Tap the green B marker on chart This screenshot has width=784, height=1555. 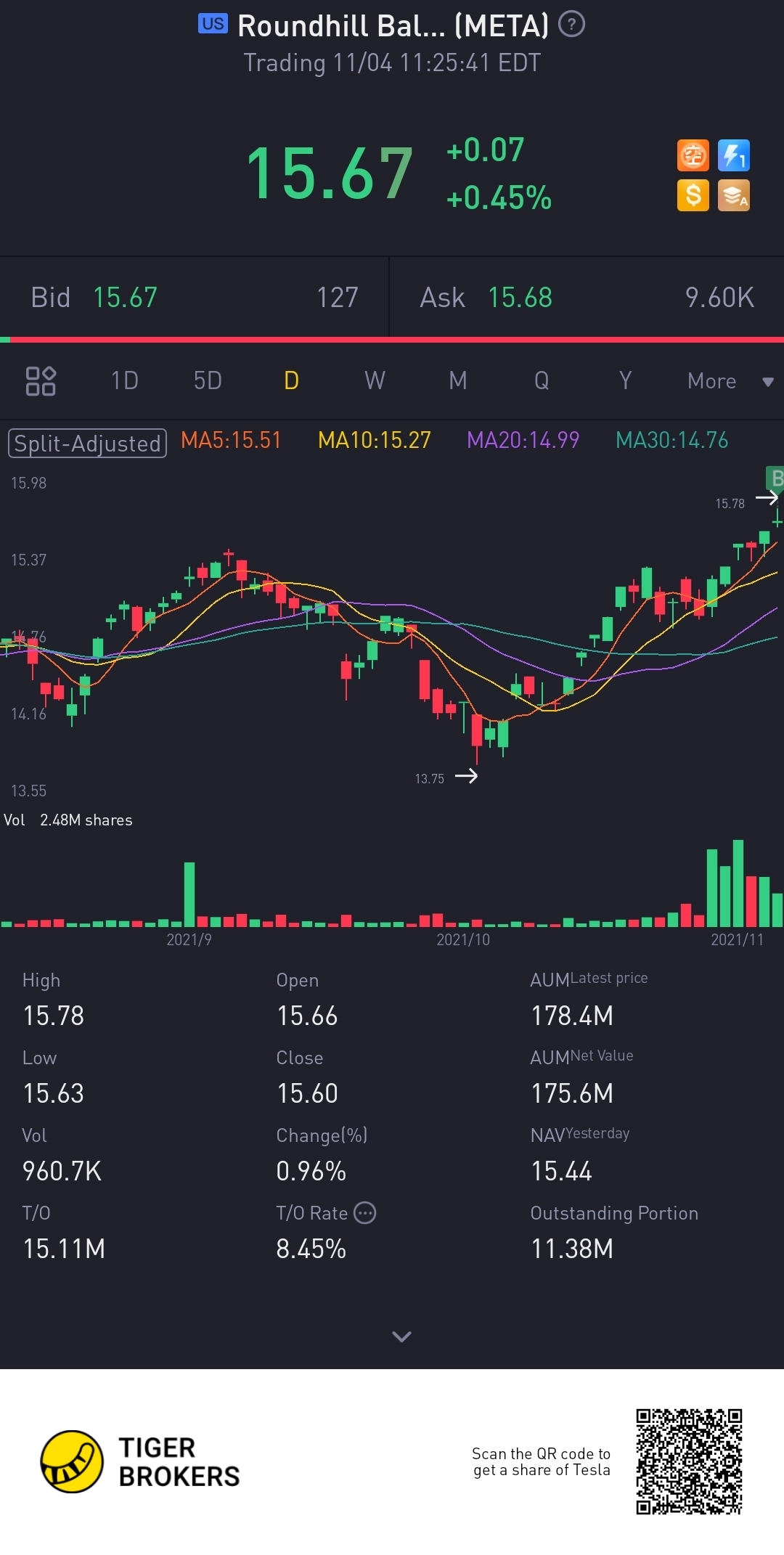coord(775,478)
